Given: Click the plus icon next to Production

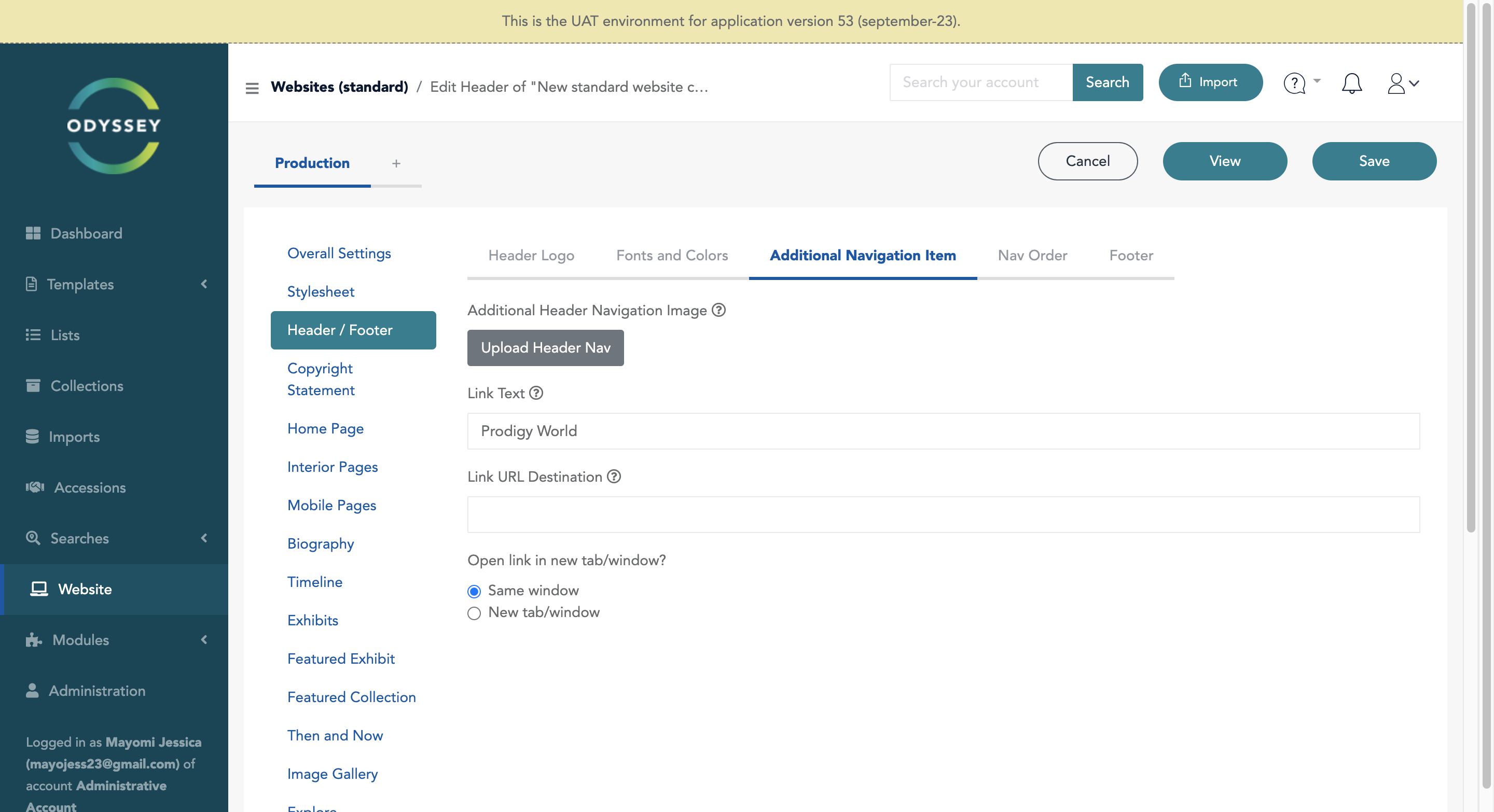Looking at the screenshot, I should coord(396,163).
